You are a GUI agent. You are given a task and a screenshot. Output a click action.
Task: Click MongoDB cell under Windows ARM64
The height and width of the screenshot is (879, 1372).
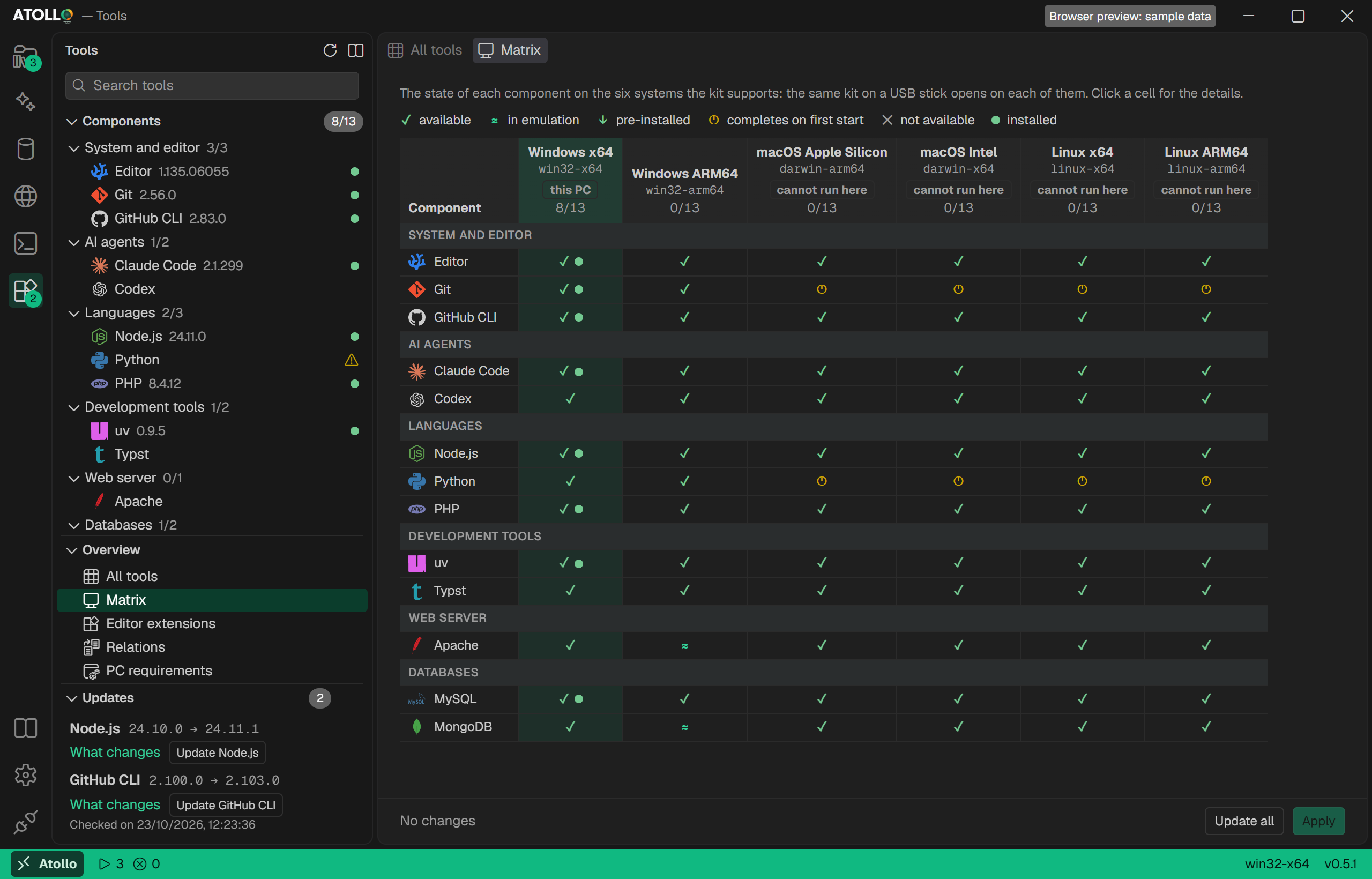(685, 727)
